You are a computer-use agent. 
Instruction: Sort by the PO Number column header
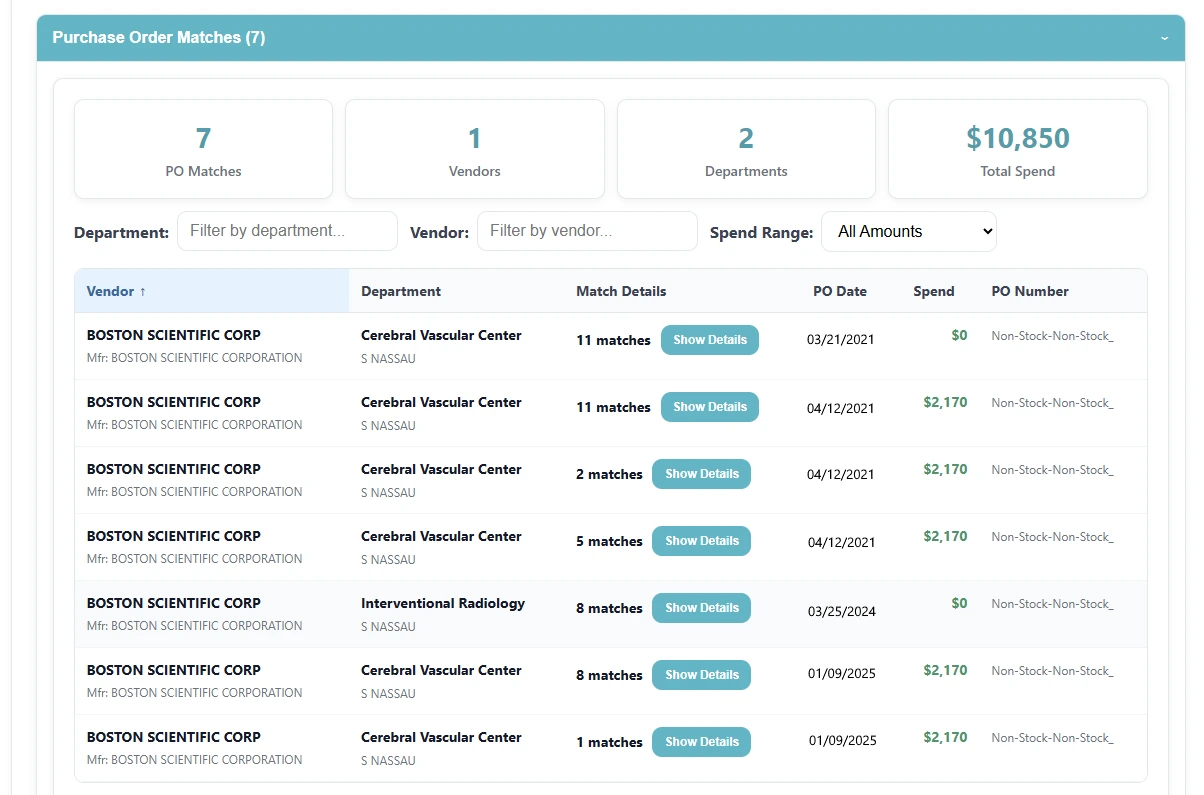tap(1029, 291)
